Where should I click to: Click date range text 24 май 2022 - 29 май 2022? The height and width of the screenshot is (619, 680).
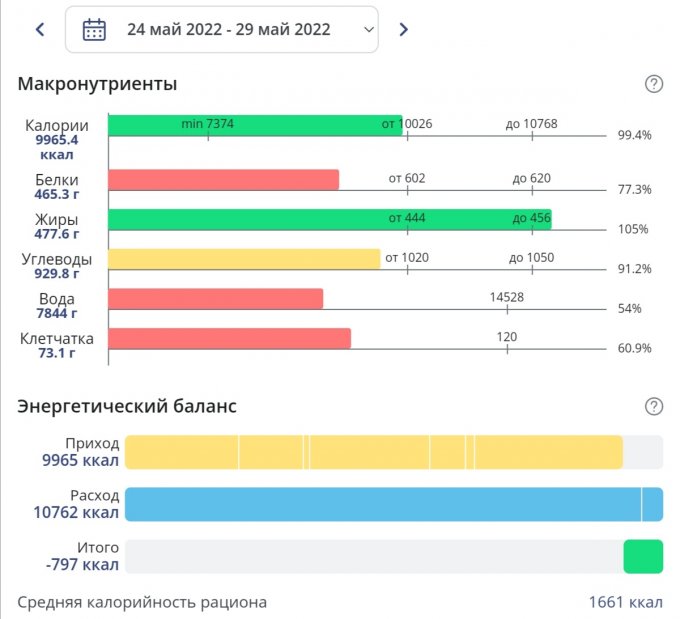[228, 30]
